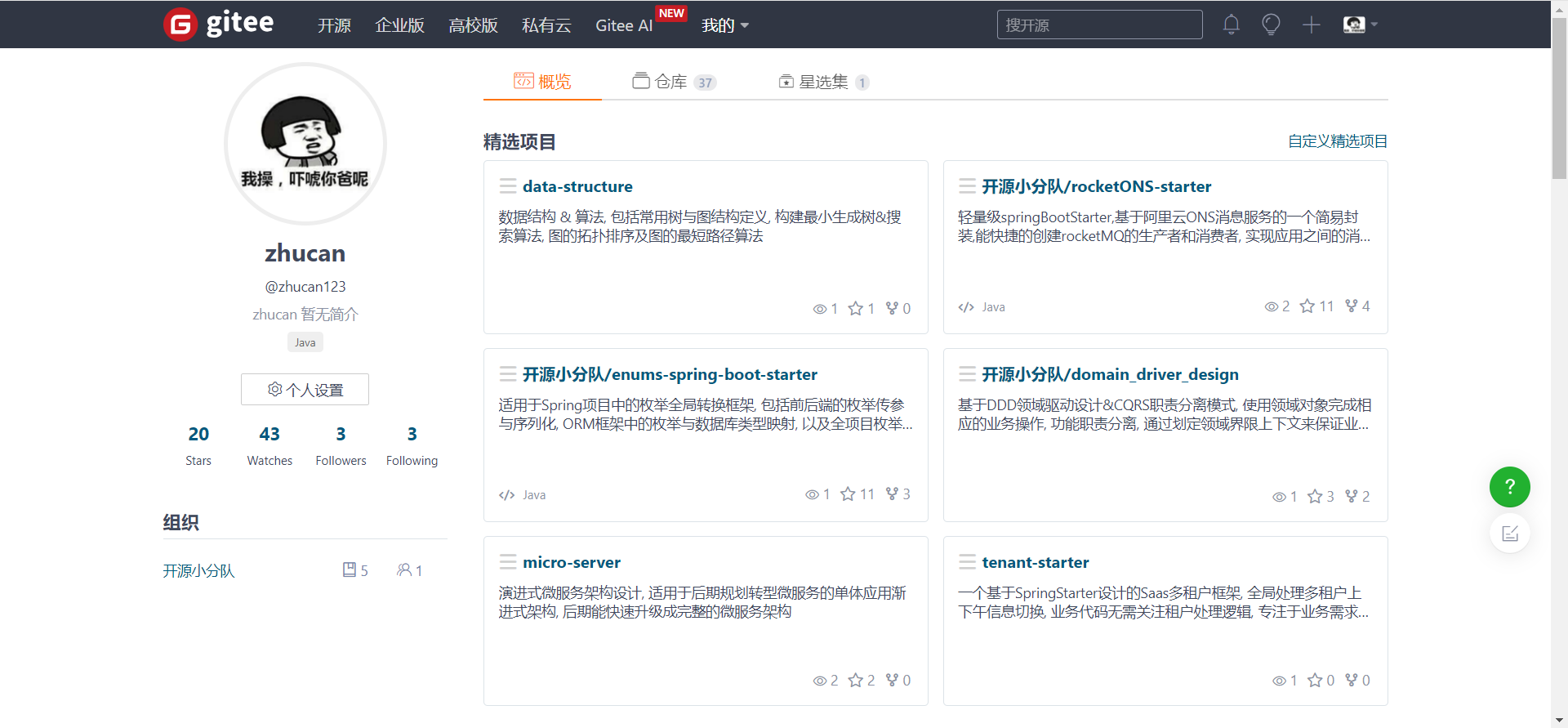The width and height of the screenshot is (1568, 728).
Task: Open the domain_driver_design repository
Action: [1110, 374]
